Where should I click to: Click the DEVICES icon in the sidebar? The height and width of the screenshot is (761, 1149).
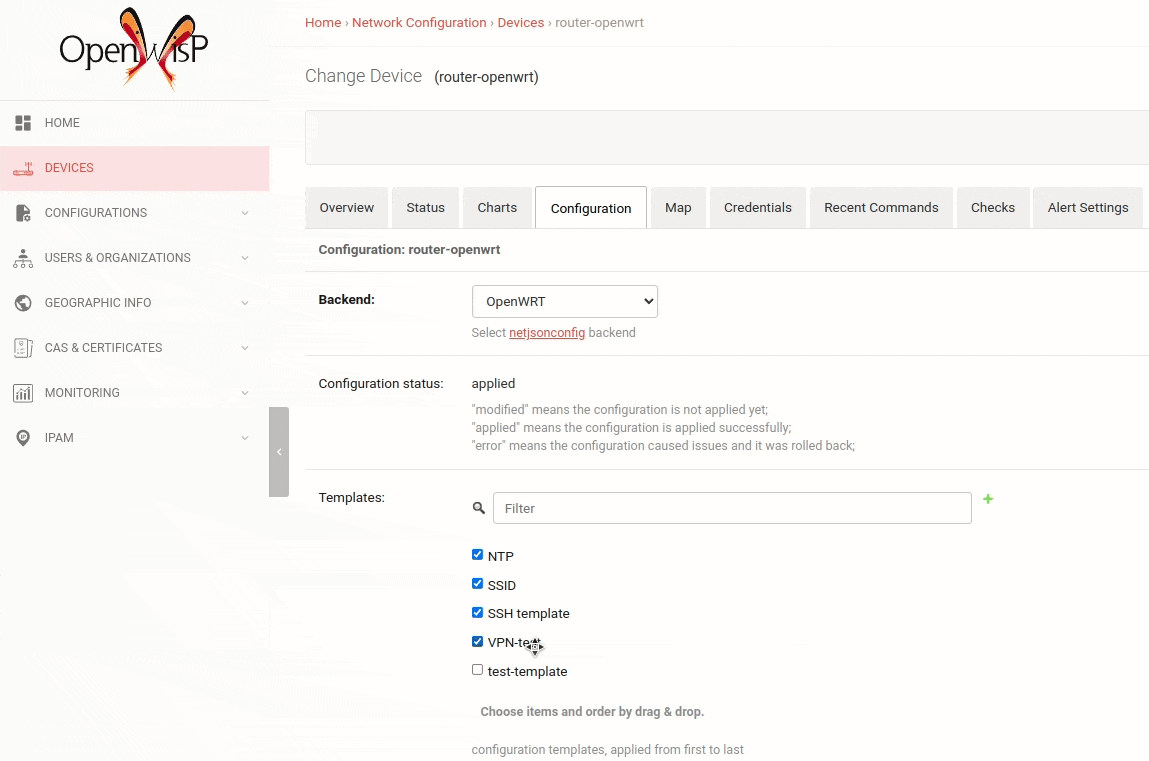click(23, 168)
